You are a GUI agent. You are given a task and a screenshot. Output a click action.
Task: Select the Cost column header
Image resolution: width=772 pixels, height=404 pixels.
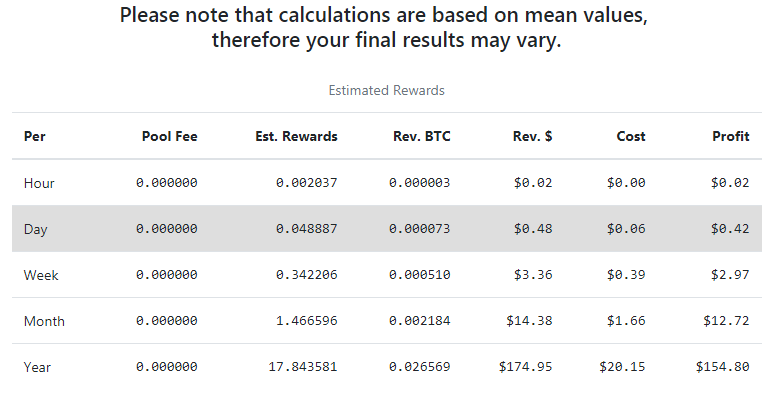point(631,136)
